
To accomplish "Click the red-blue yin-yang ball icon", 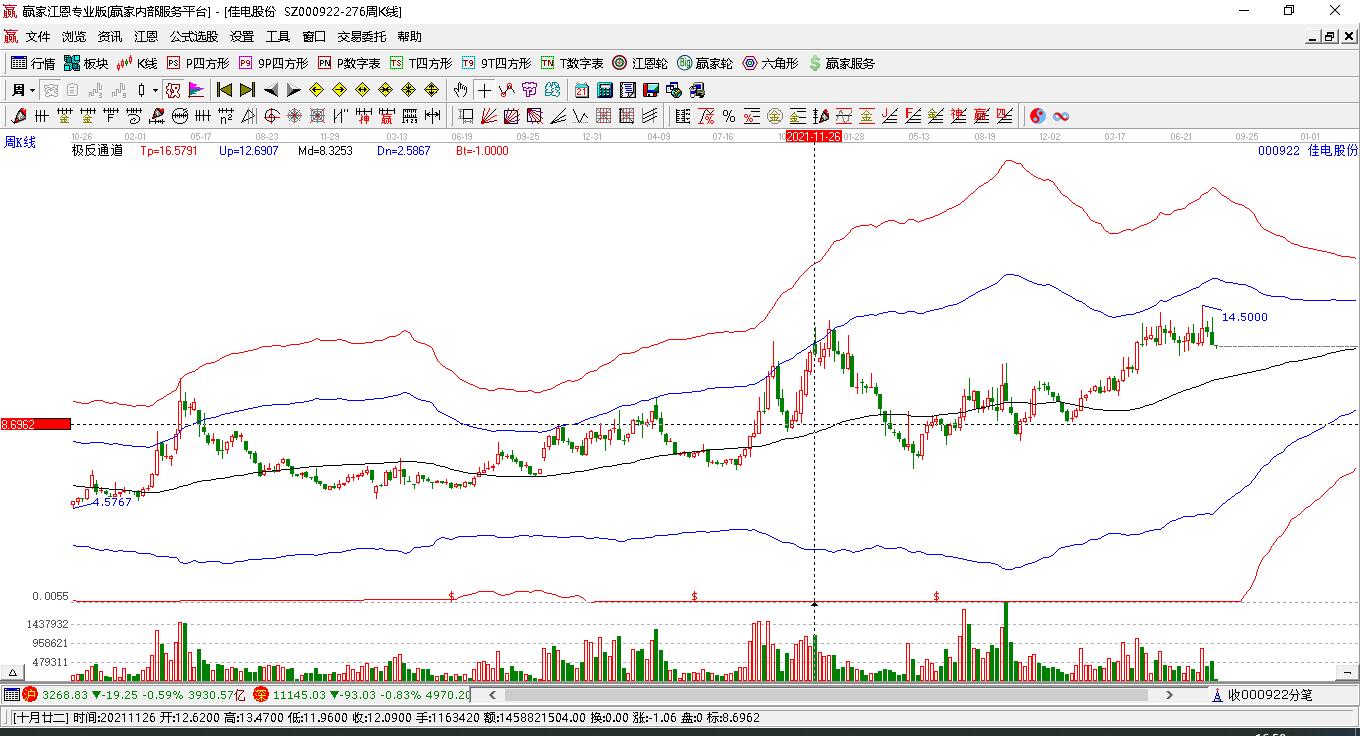I will 1038,116.
